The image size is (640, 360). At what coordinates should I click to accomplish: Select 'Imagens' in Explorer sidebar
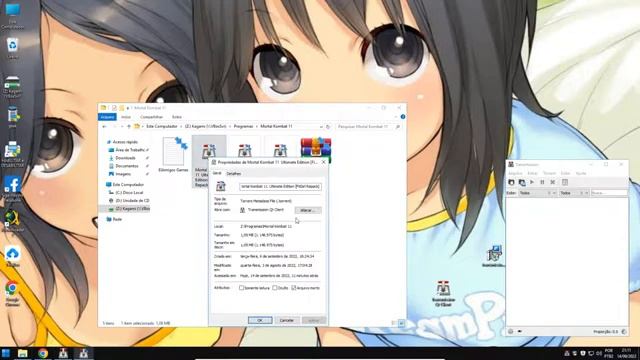tap(122, 174)
